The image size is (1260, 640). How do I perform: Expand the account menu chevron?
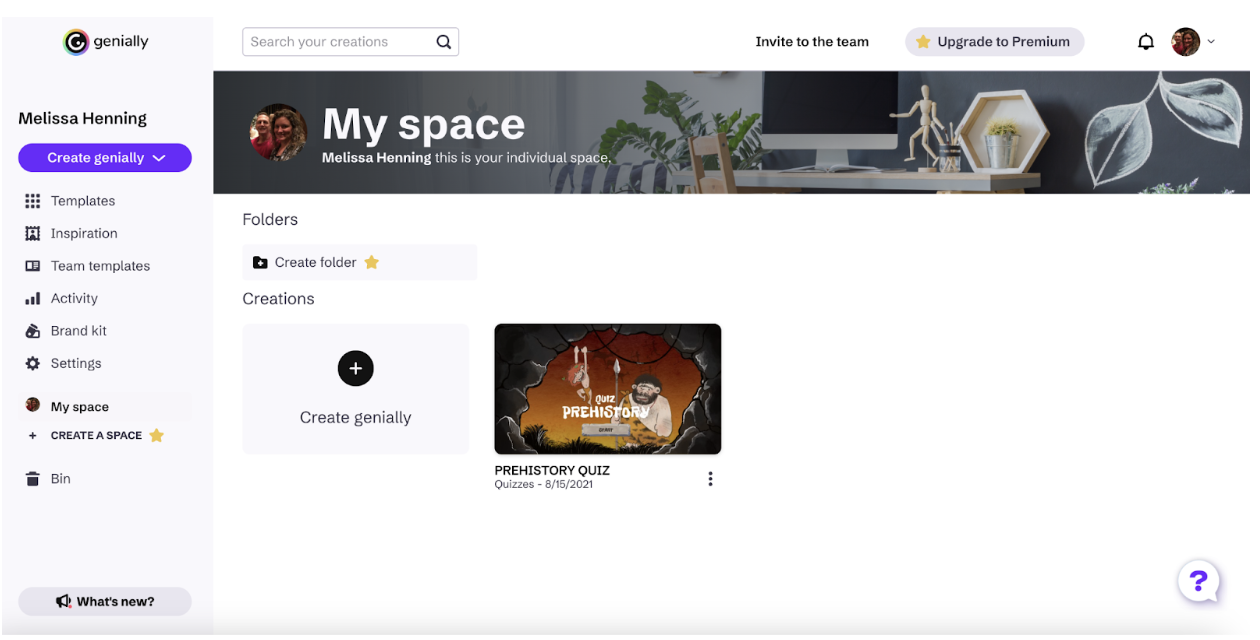click(x=1211, y=42)
